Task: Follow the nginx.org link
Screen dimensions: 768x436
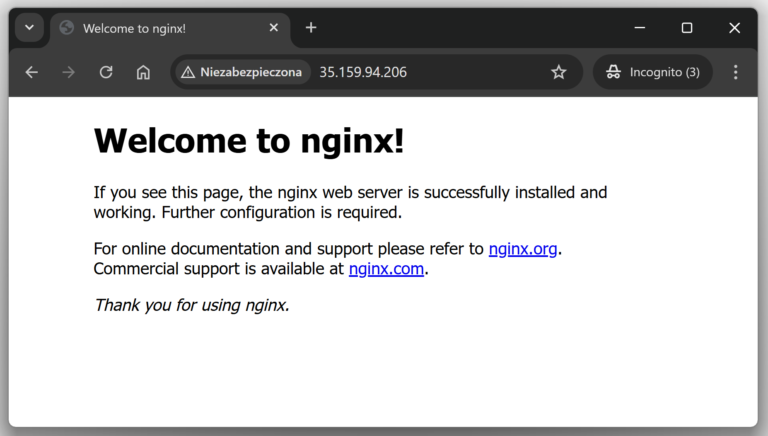Action: (523, 249)
